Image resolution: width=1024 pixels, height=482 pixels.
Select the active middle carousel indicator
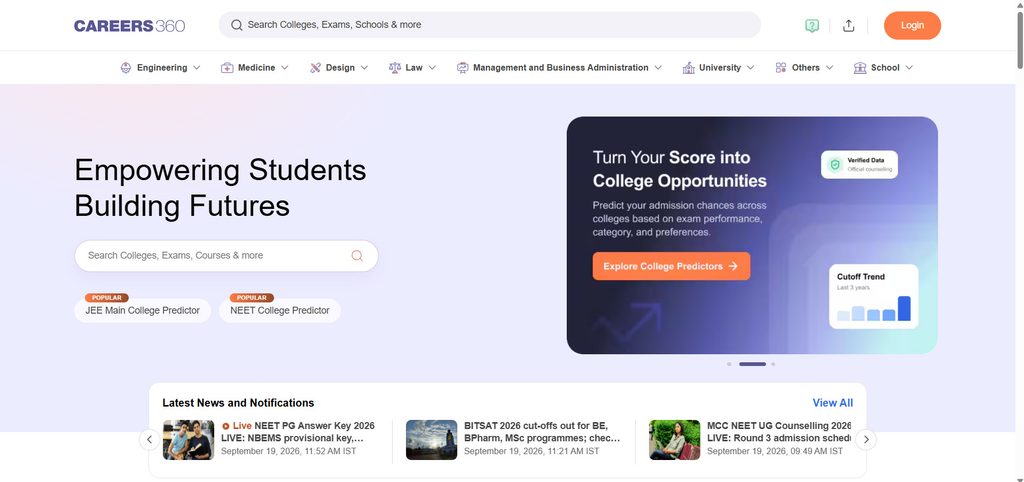click(752, 364)
